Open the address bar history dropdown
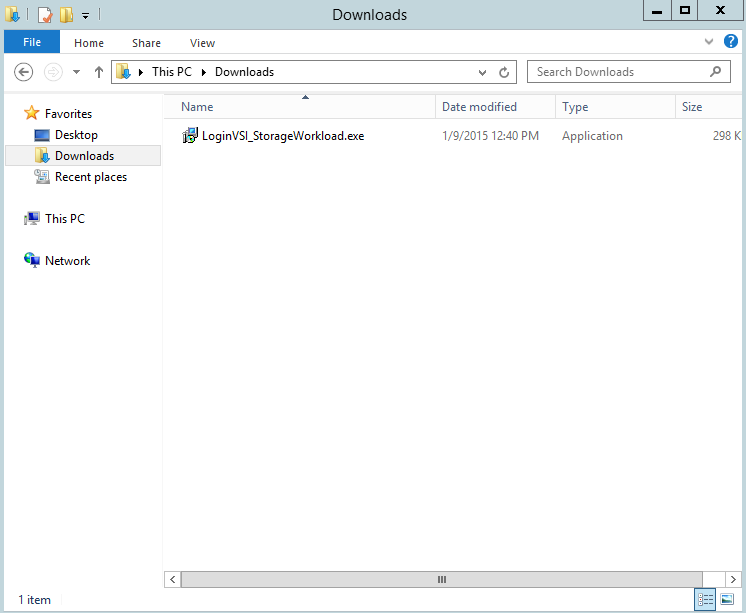Viewport: 746px width, 613px height. pyautogui.click(x=482, y=72)
